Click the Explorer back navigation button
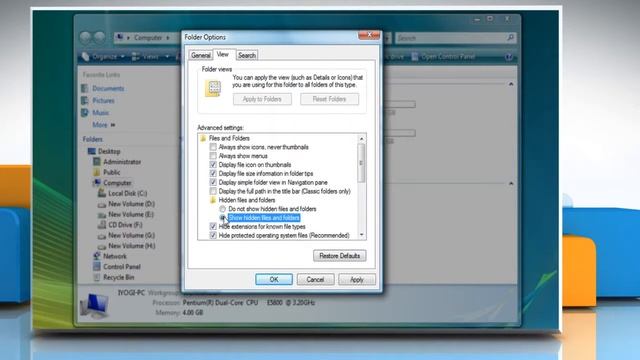Image resolution: width=640 pixels, height=360 pixels. tap(85, 38)
